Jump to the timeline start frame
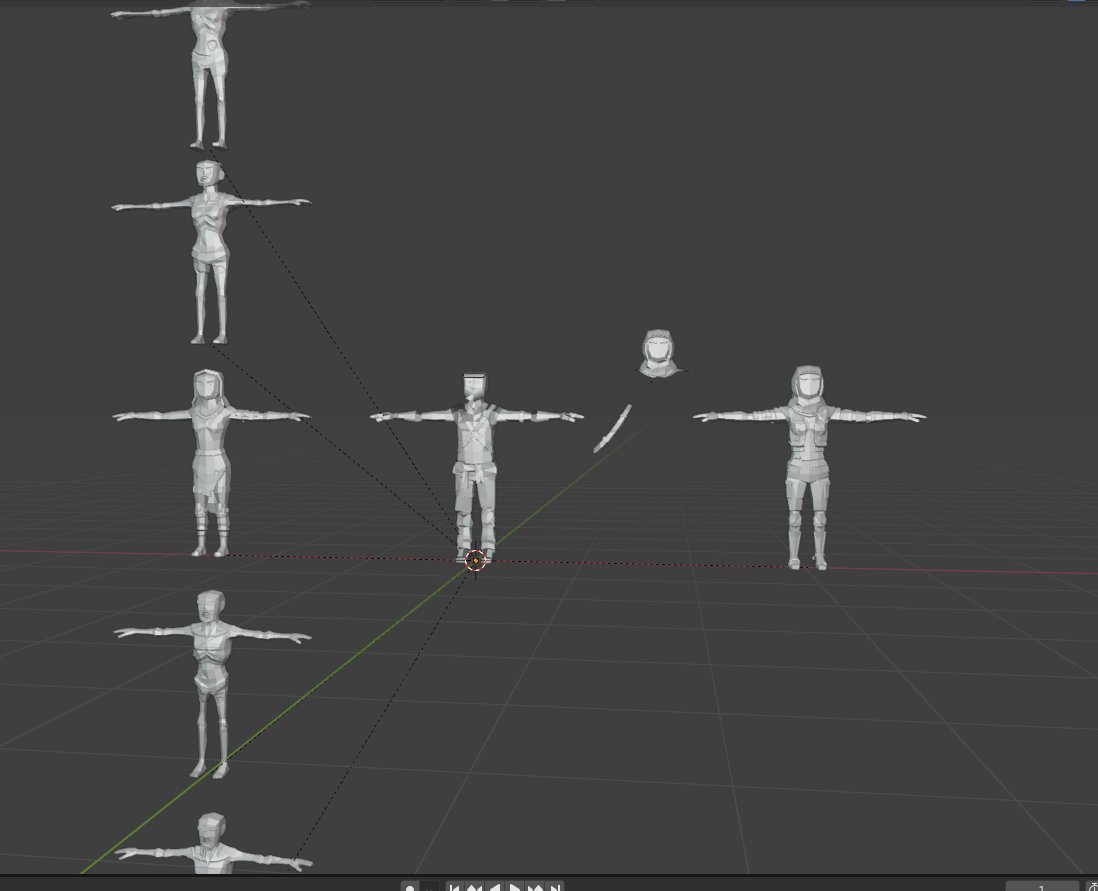Image resolution: width=1098 pixels, height=891 pixels. click(x=454, y=887)
